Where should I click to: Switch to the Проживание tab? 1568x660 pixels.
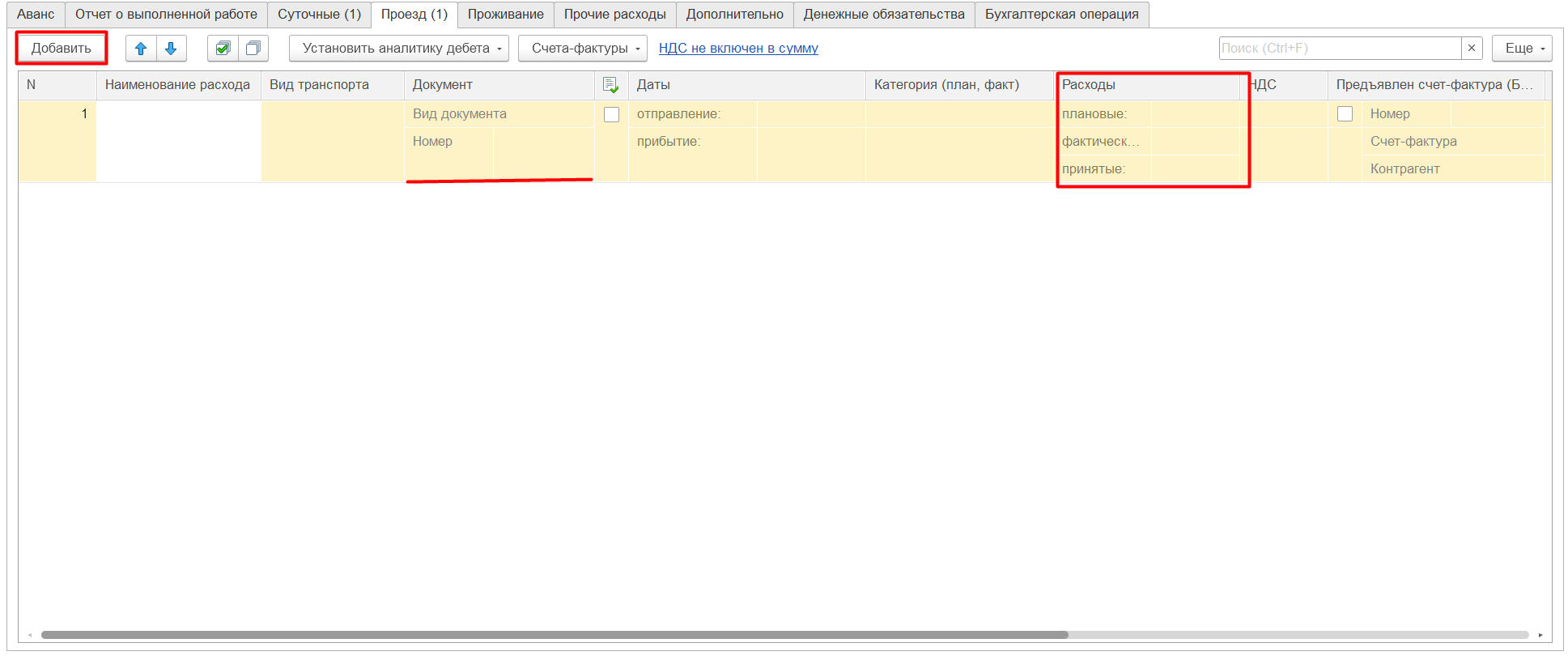pyautogui.click(x=506, y=15)
